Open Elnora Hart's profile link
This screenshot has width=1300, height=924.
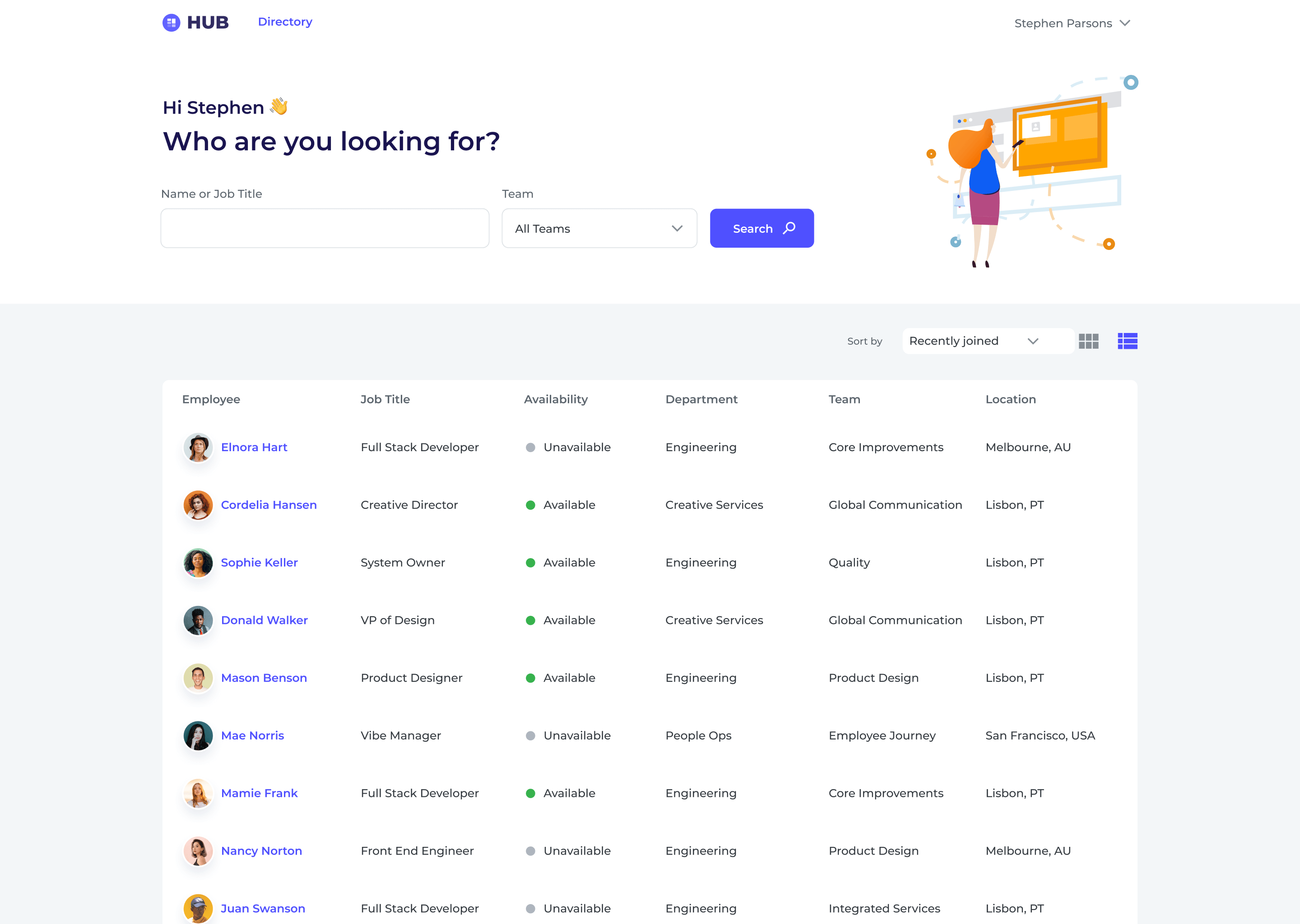click(x=254, y=447)
